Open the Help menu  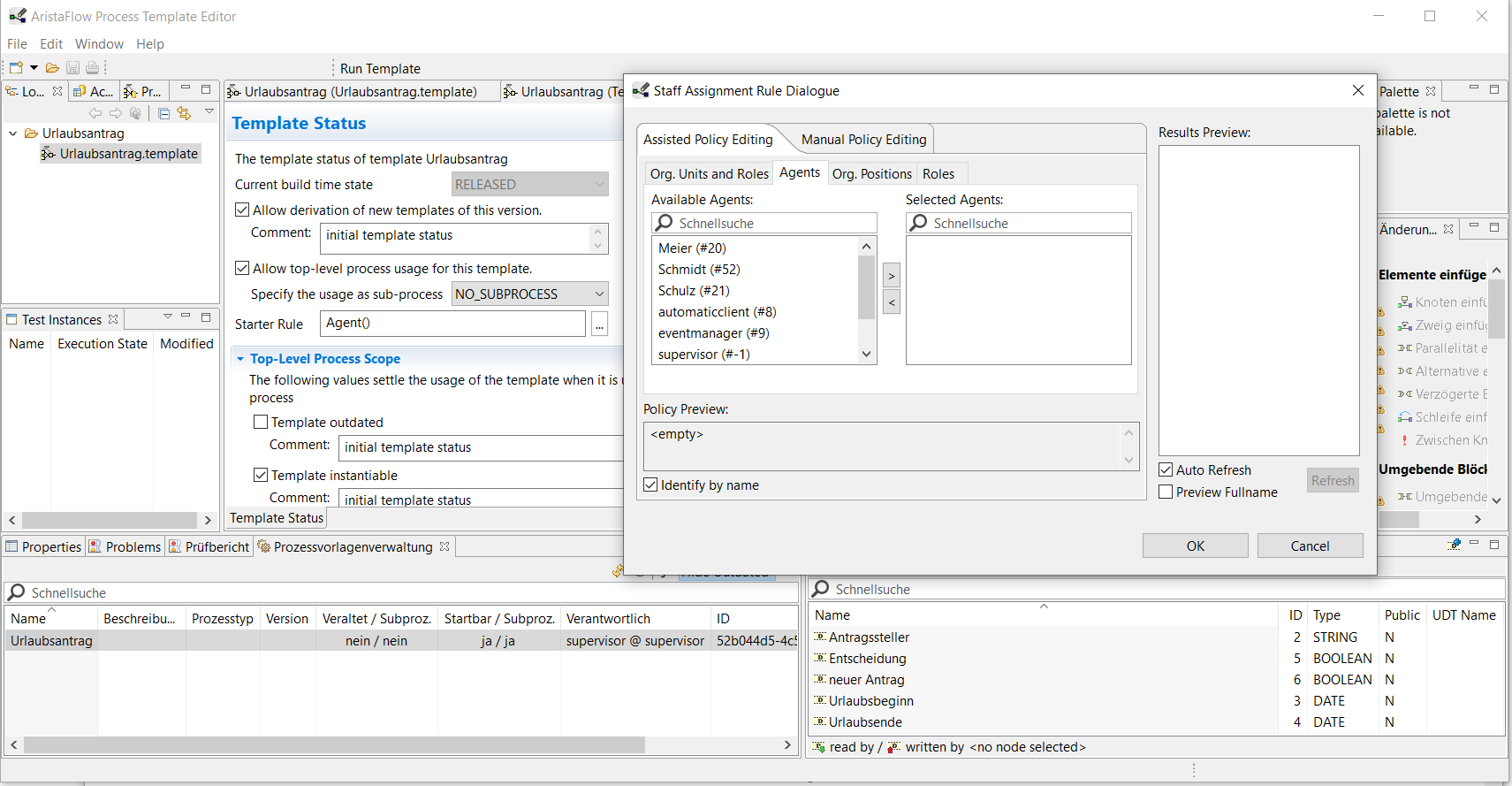pos(149,44)
